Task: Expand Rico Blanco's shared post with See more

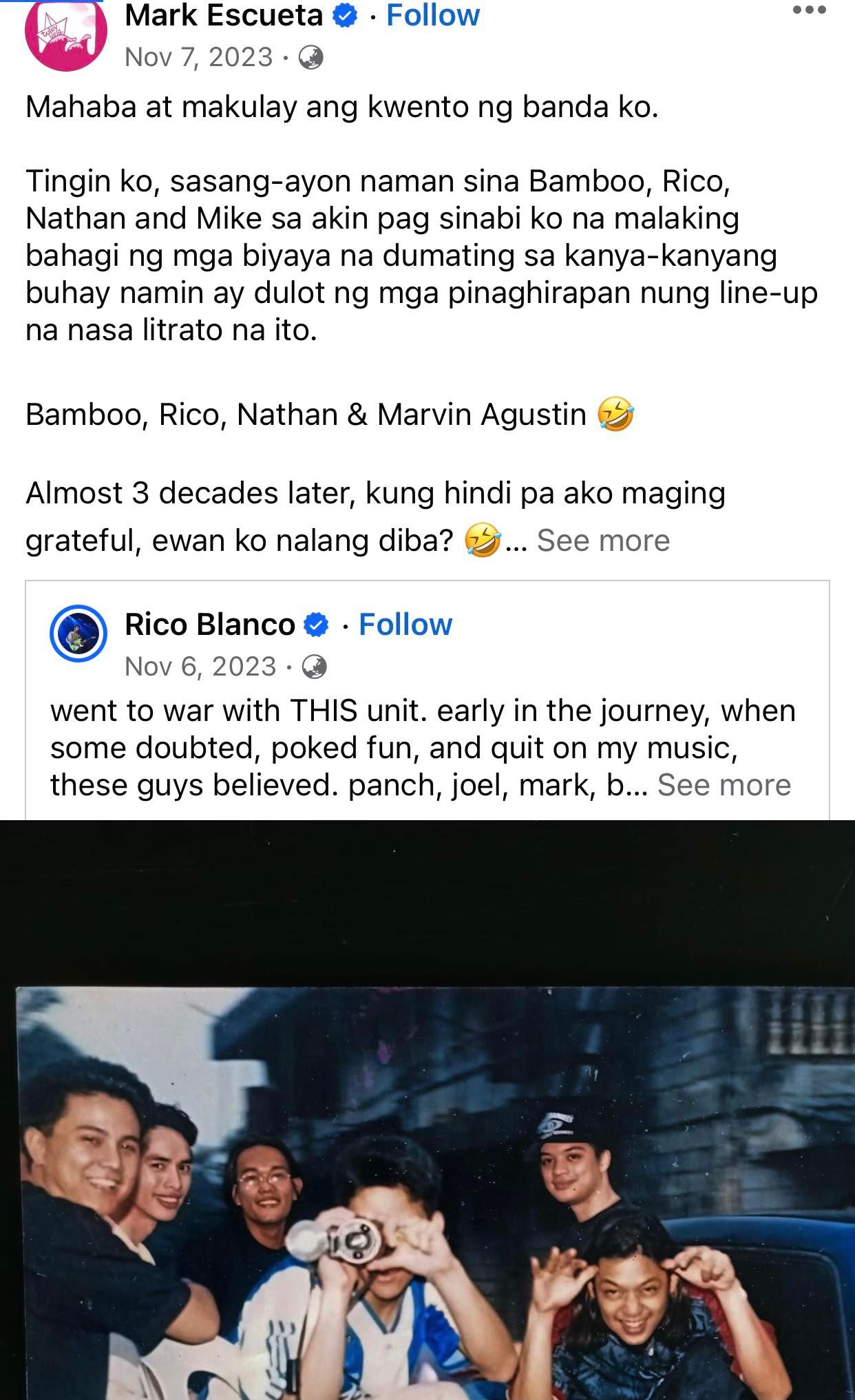Action: [x=724, y=785]
